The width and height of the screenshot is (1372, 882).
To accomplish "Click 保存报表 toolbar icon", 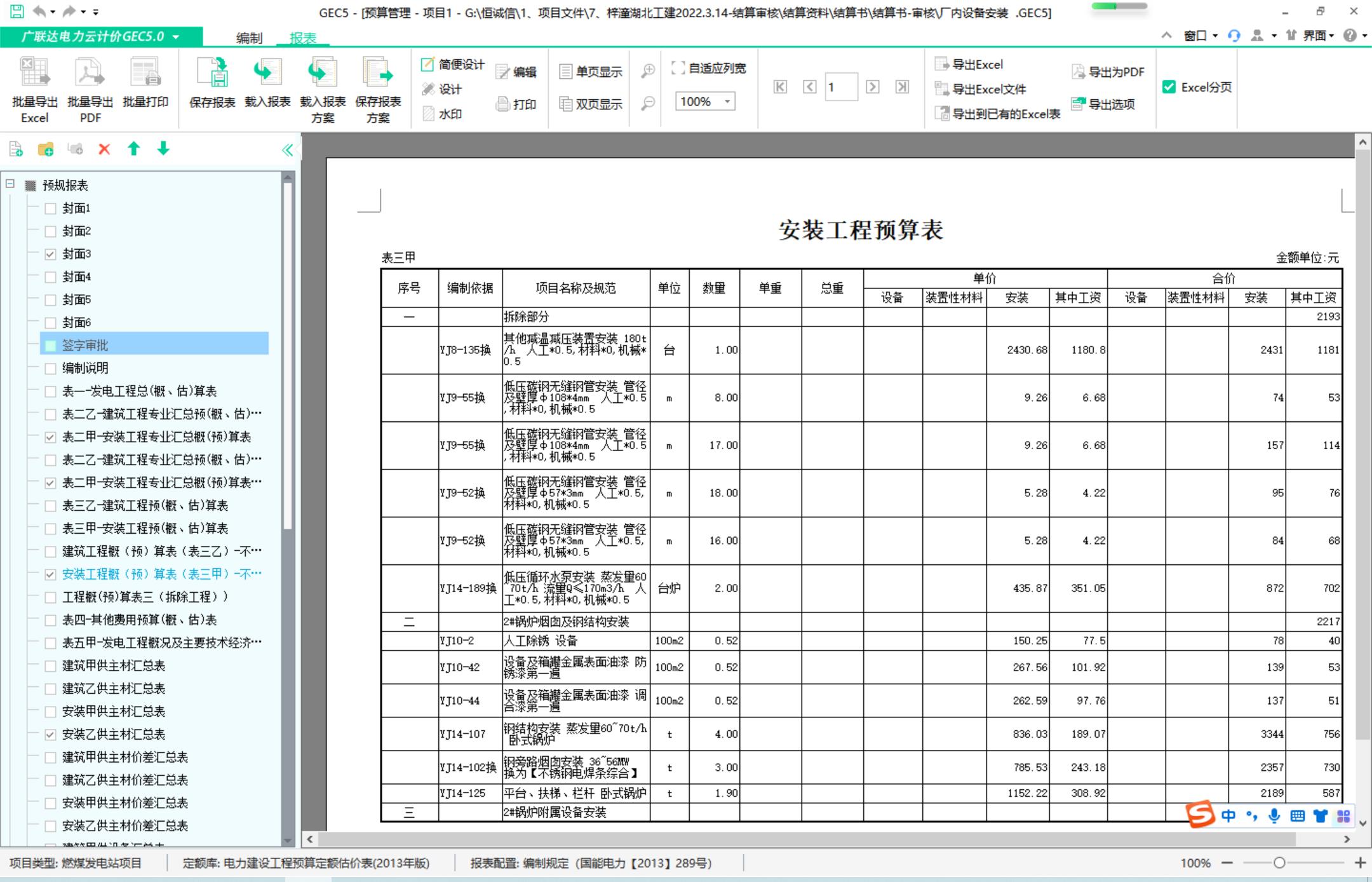I will pos(212,72).
